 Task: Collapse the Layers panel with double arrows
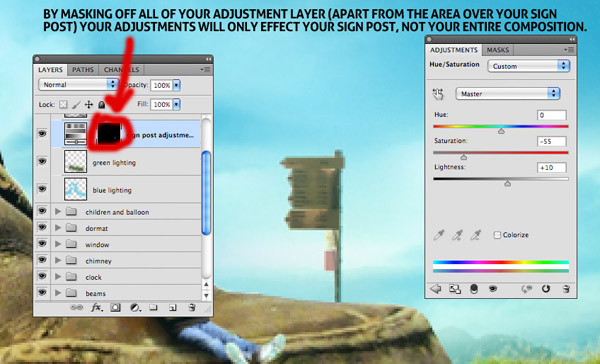click(209, 59)
